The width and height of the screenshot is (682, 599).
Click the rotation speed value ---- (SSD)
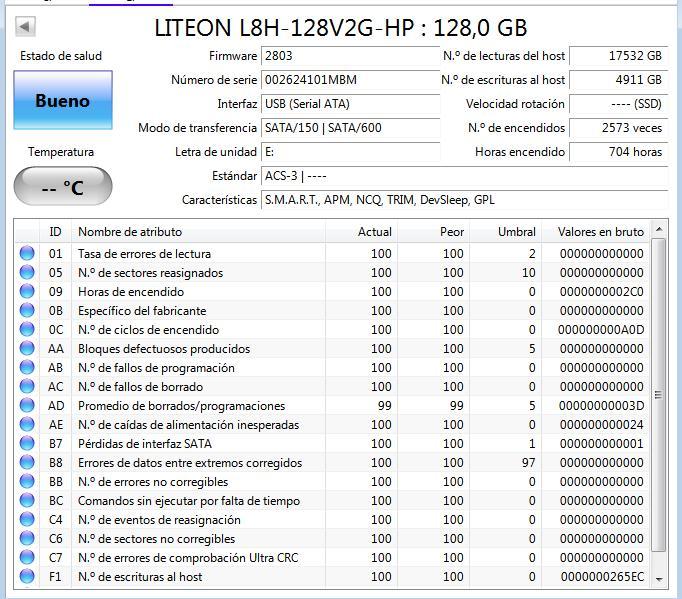coord(618,104)
